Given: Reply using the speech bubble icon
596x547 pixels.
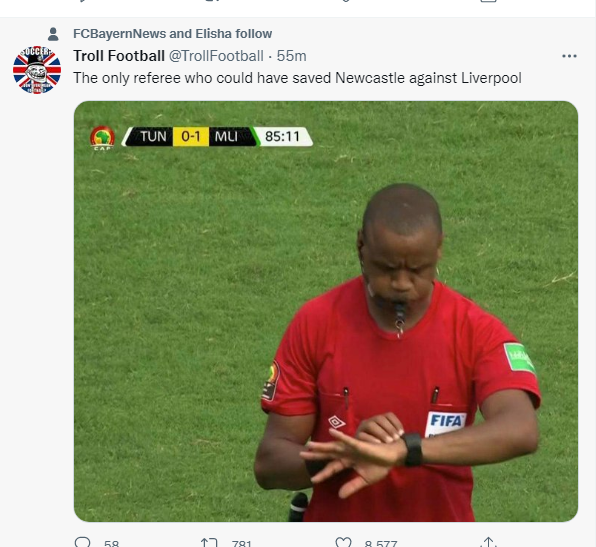Looking at the screenshot, I should tap(82, 542).
